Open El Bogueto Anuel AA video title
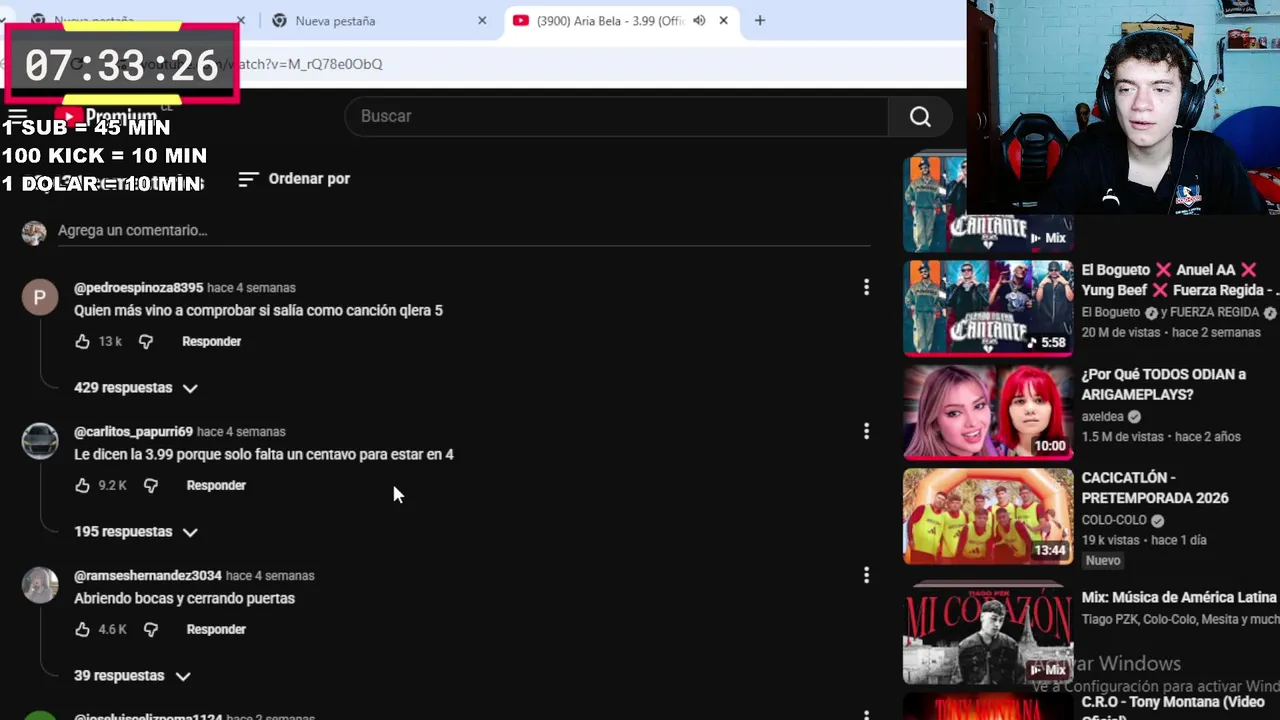The image size is (1280, 720). pyautogui.click(x=1180, y=280)
